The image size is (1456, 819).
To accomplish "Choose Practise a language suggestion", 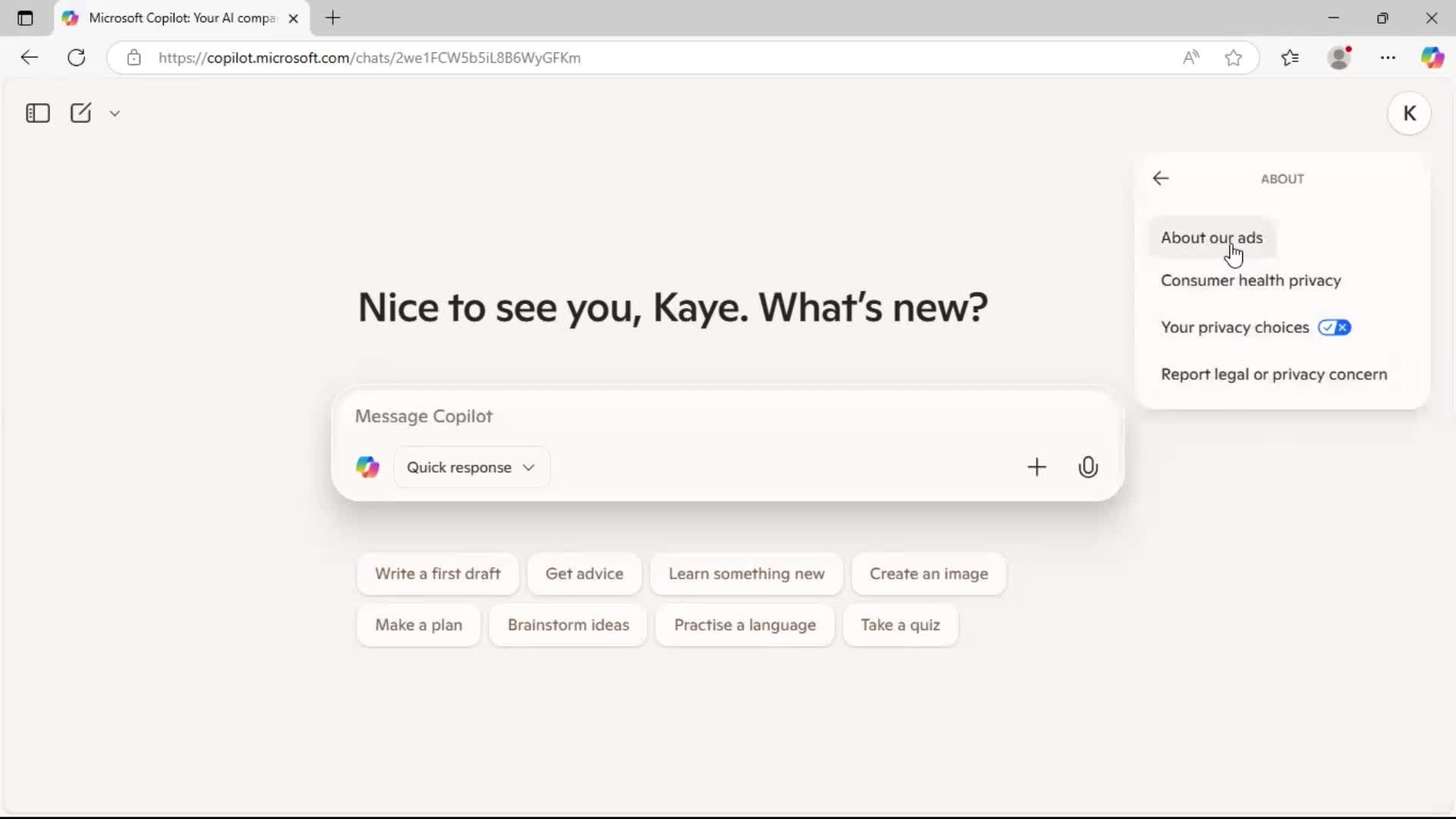I will pos(745,626).
